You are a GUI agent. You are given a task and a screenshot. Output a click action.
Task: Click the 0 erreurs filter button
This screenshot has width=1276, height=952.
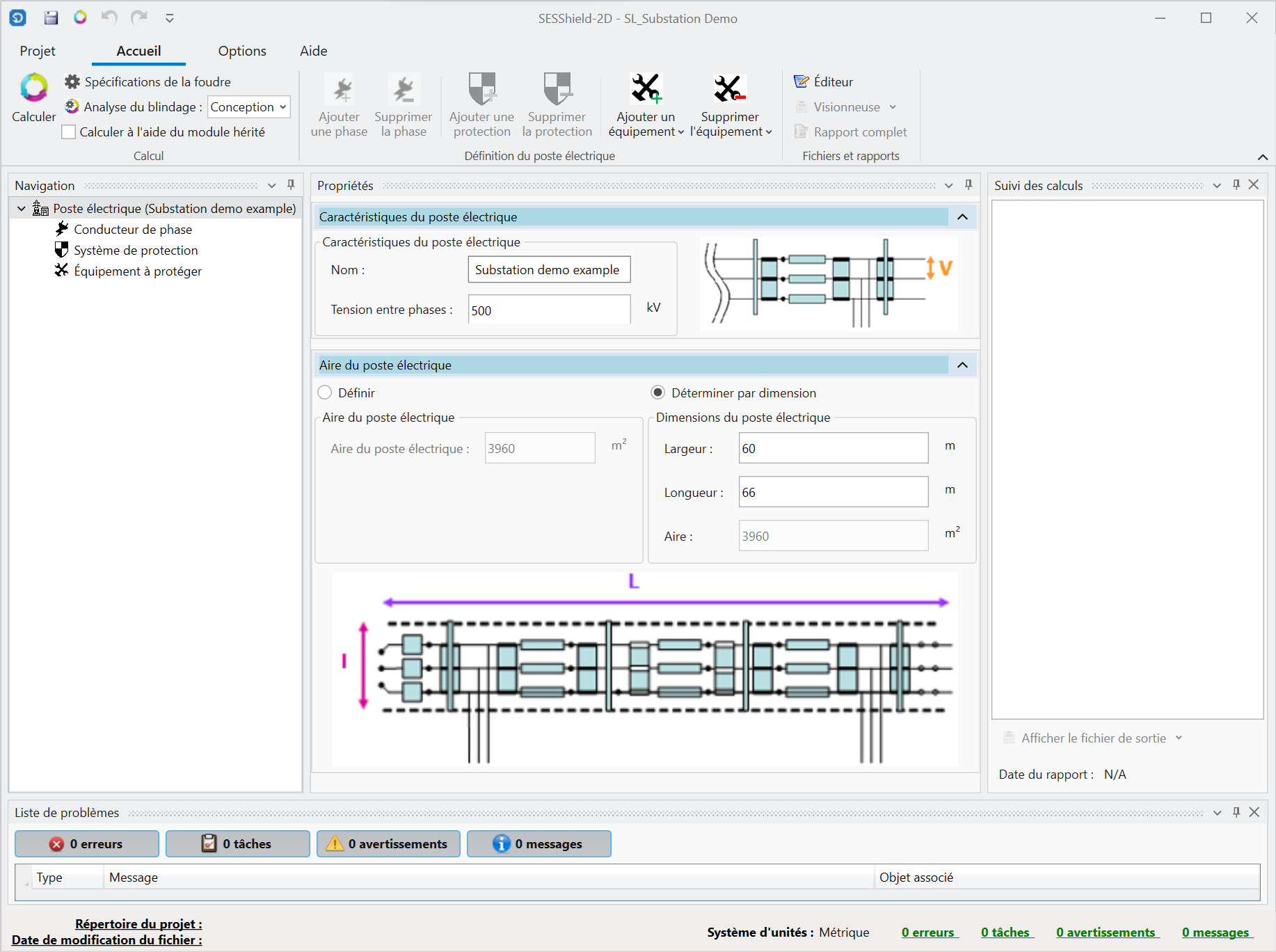point(87,844)
